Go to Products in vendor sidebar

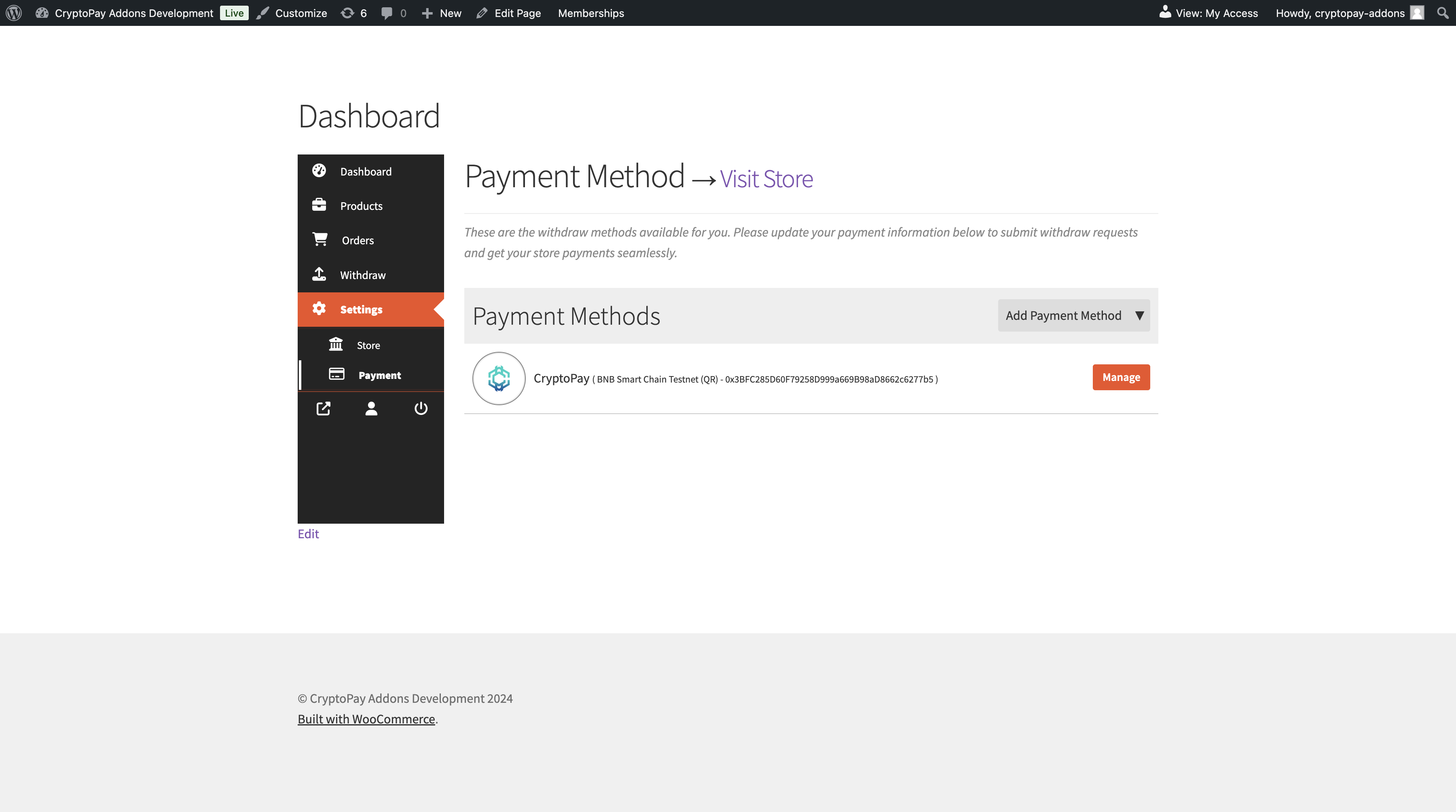pos(361,206)
